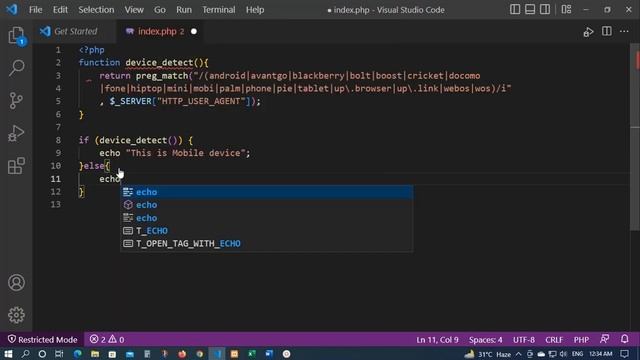Image resolution: width=640 pixels, height=360 pixels.
Task: Open Microsoft Edge from the taskbar
Action: pos(78,354)
